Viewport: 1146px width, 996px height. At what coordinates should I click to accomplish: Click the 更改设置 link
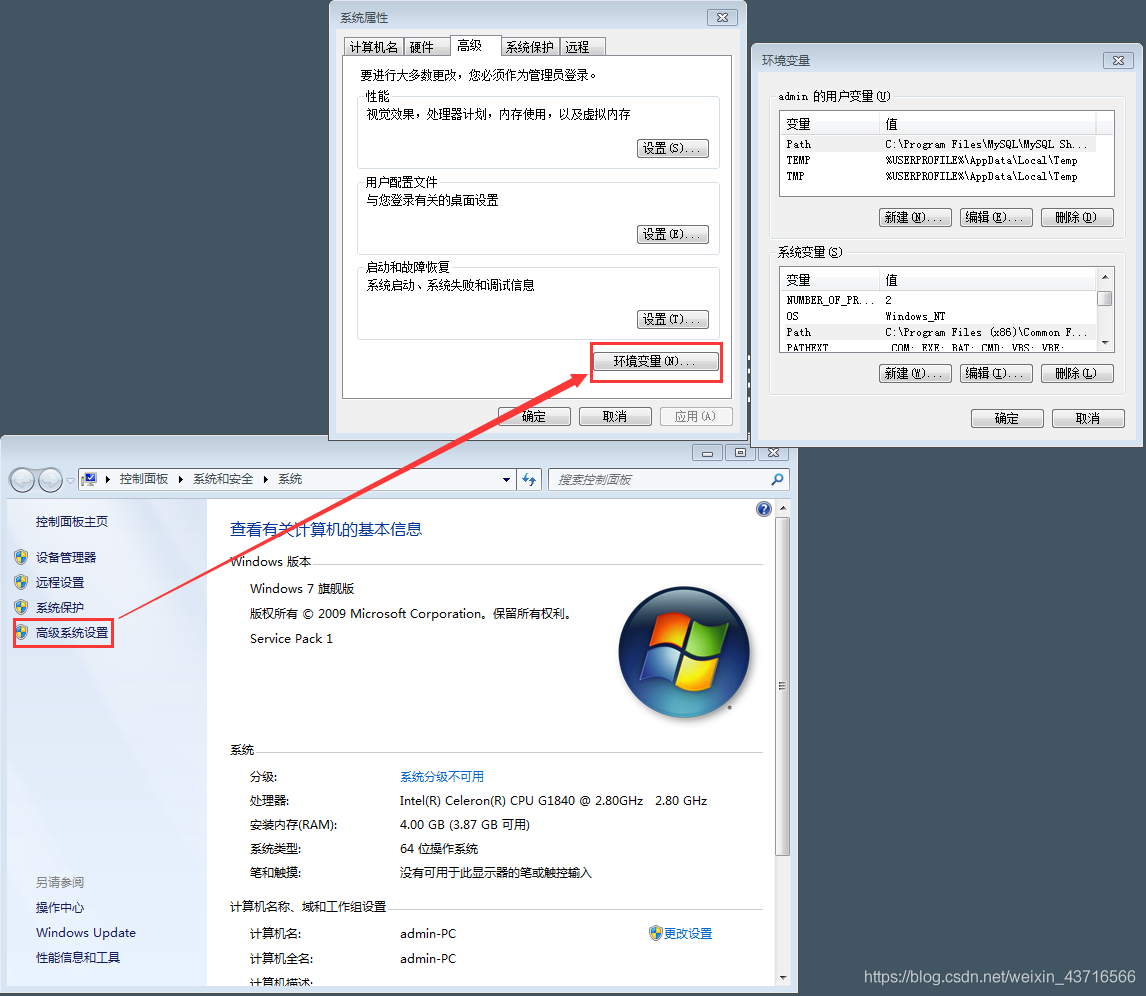(x=688, y=933)
